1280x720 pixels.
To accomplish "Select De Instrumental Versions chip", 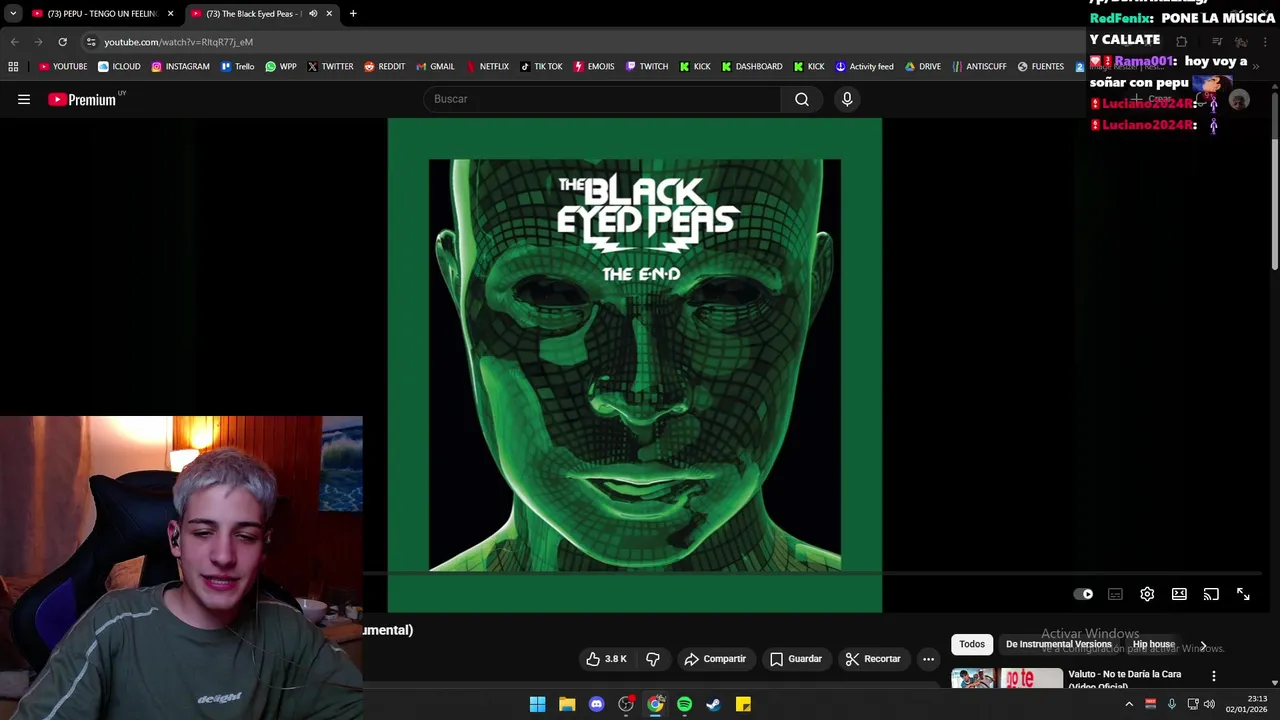I will coord(1058,644).
